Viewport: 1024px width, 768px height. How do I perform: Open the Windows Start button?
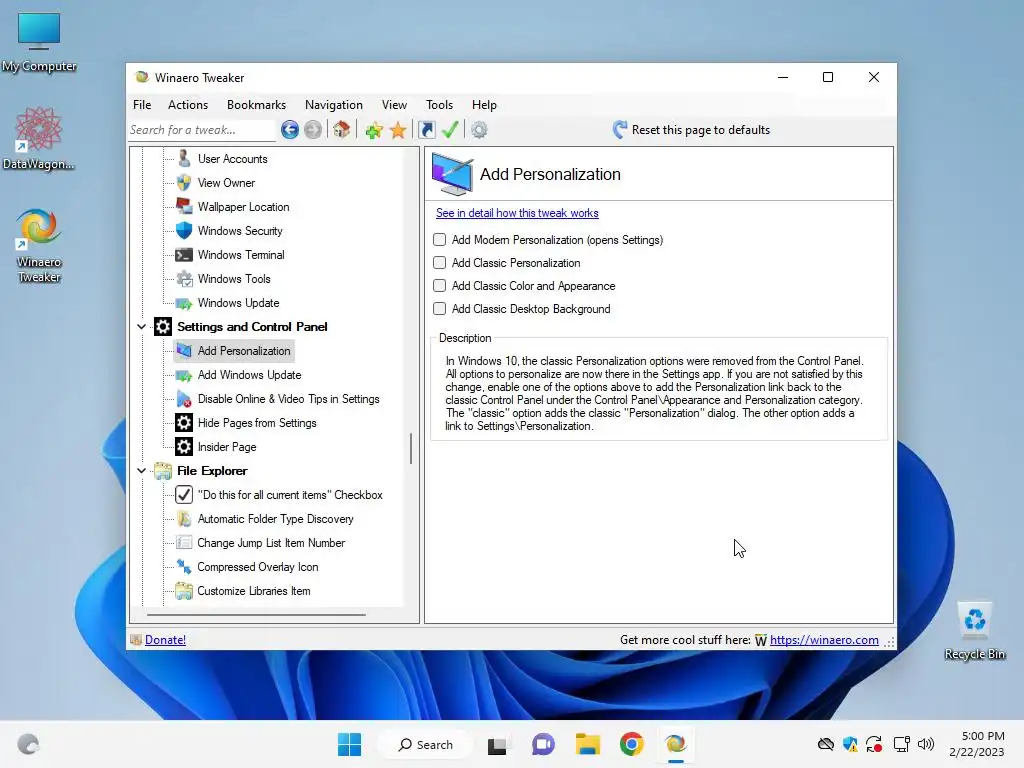349,744
